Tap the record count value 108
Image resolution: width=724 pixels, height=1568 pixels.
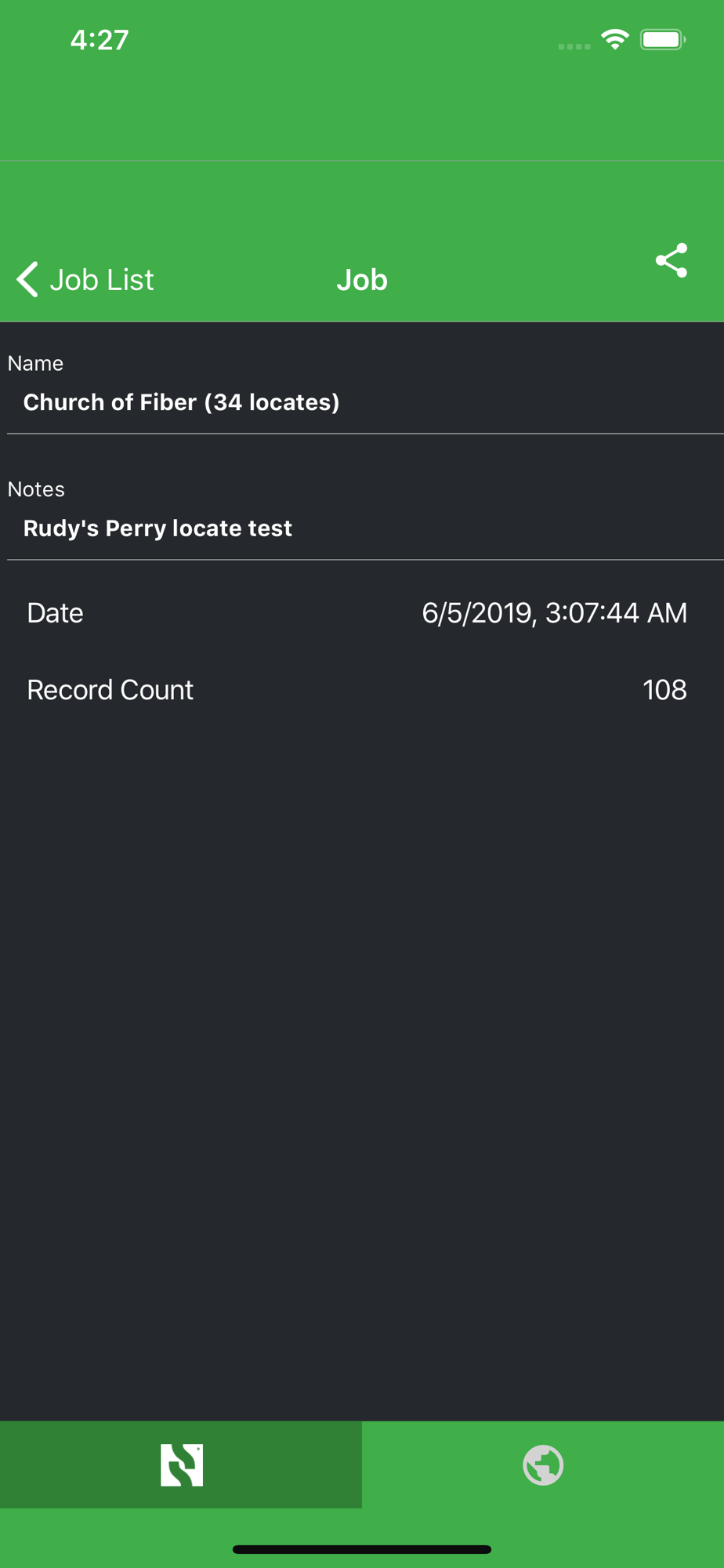664,690
